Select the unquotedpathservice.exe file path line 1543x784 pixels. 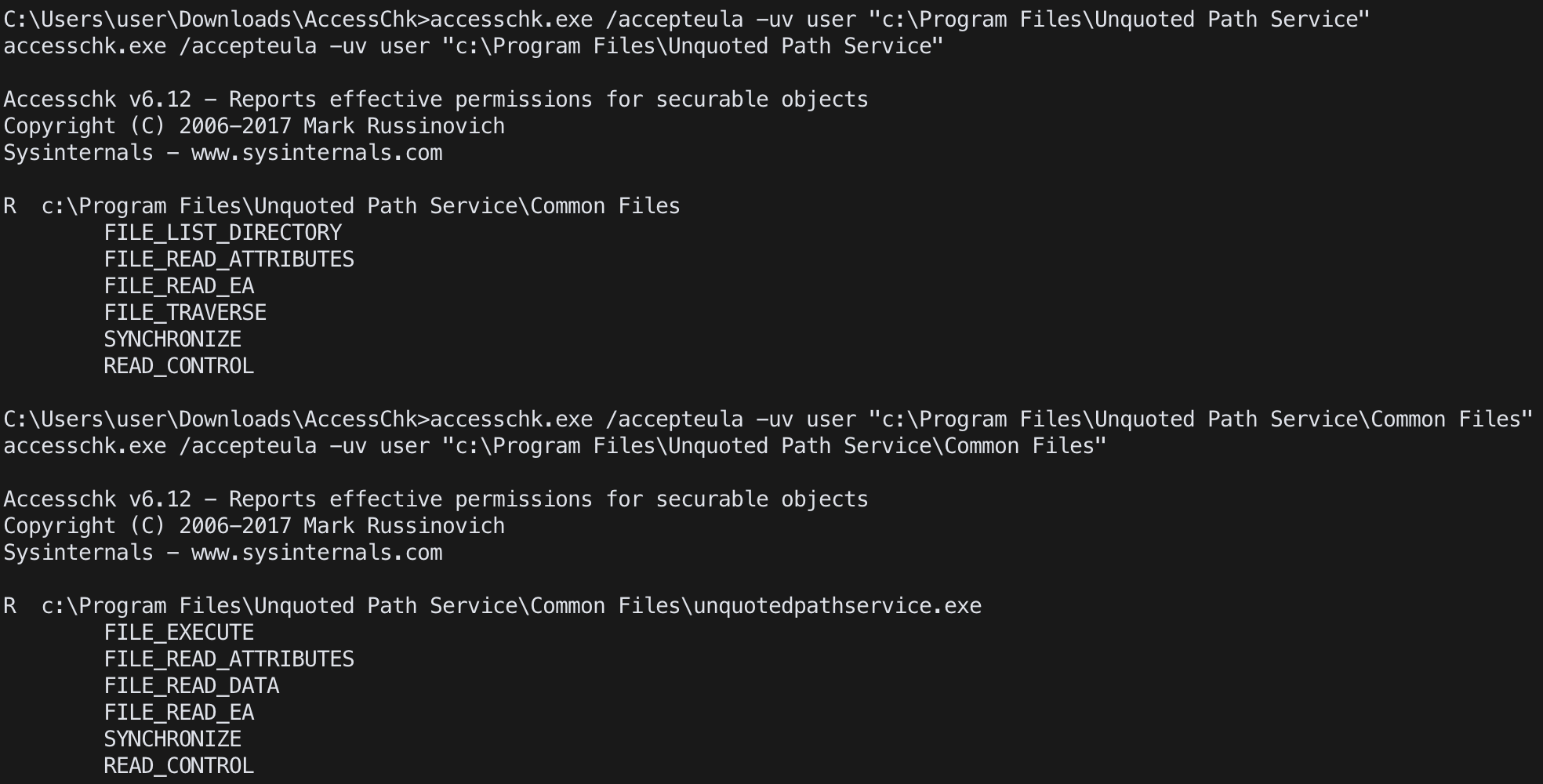(492, 606)
